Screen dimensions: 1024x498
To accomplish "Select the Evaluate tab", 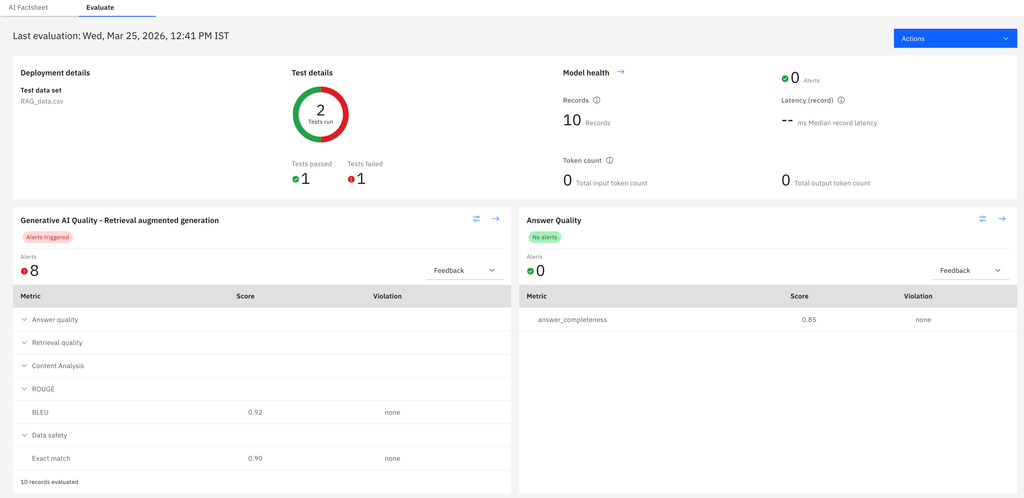I will click(x=100, y=6).
